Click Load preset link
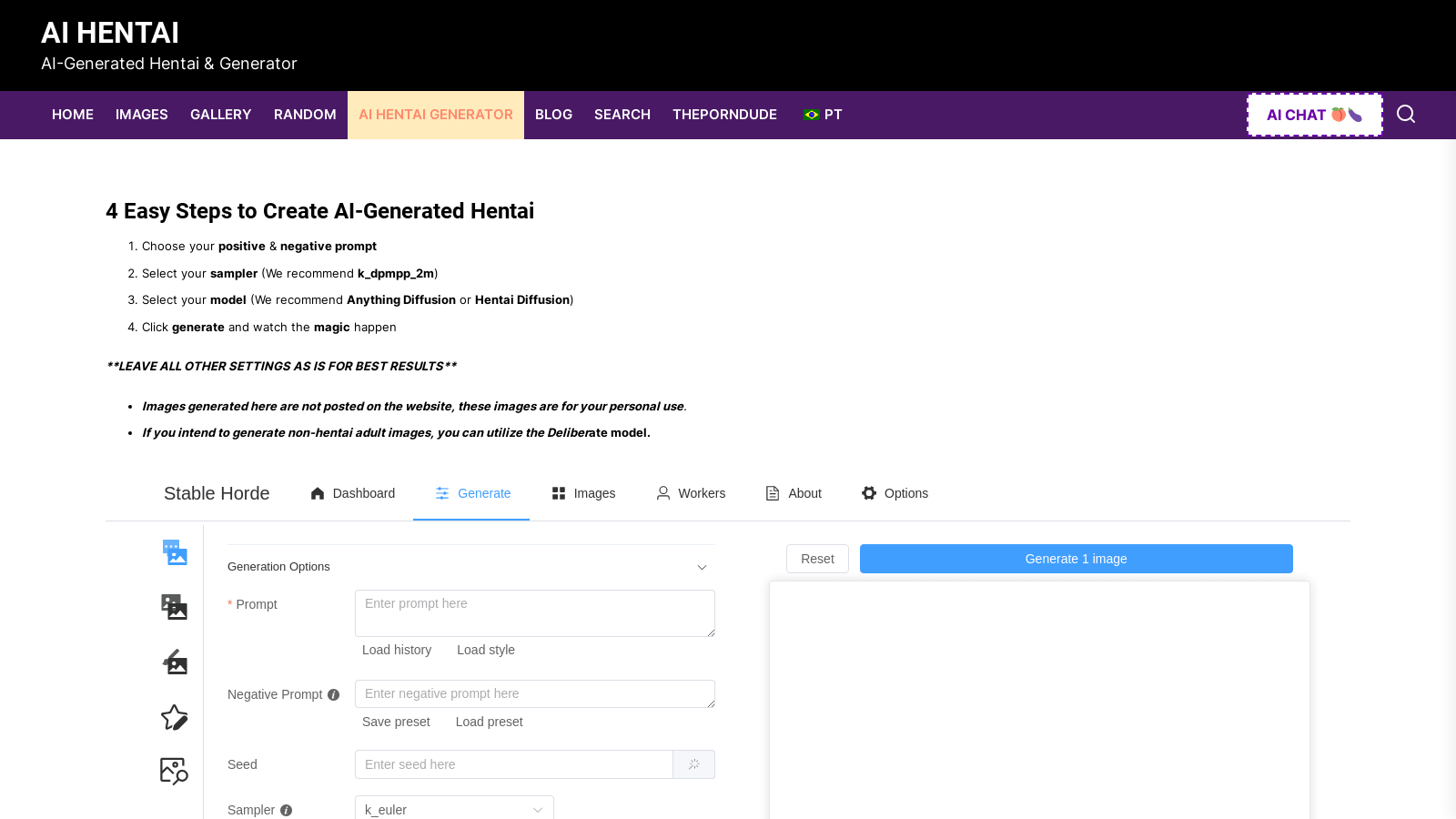The image size is (1456, 819). [x=490, y=722]
